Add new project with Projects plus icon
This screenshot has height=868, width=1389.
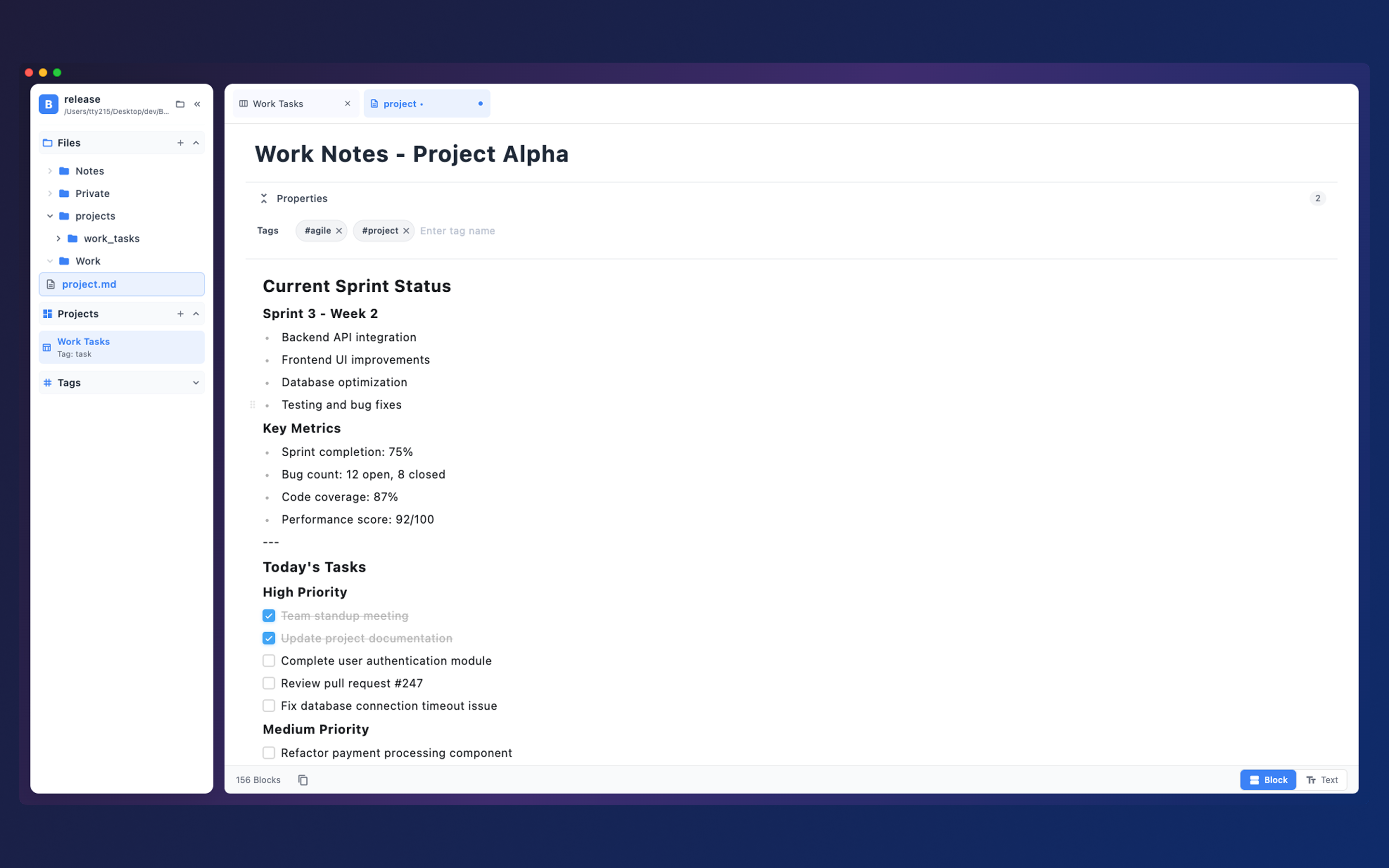[180, 314]
